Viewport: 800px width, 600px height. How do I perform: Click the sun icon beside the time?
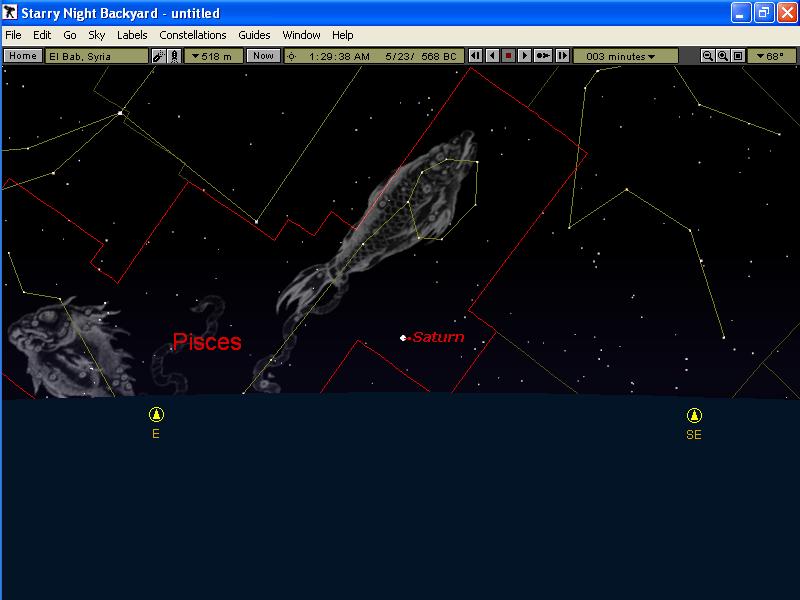pyautogui.click(x=292, y=56)
